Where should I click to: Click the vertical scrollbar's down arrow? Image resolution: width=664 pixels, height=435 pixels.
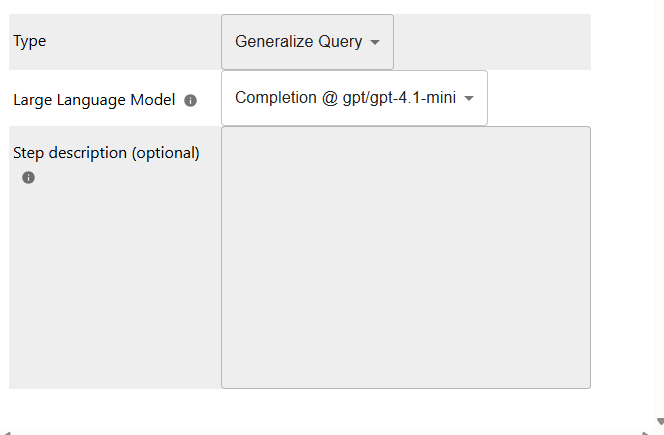(x=659, y=422)
